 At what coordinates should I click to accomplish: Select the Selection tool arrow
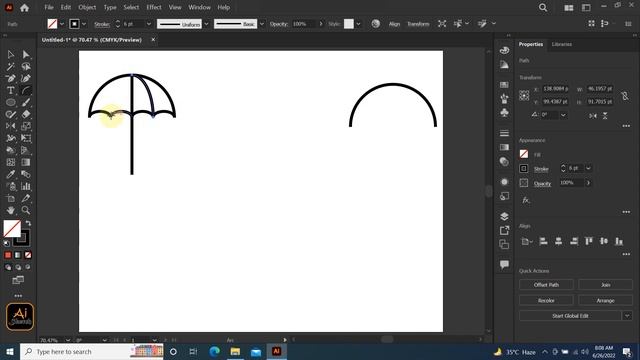click(11, 54)
